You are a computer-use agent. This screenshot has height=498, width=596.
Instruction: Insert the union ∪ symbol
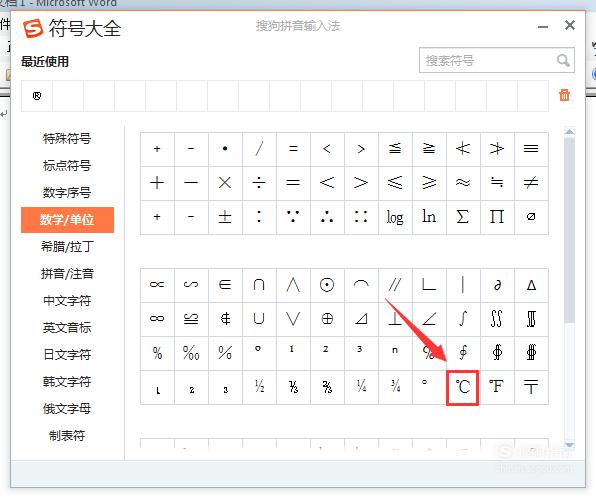click(x=259, y=319)
